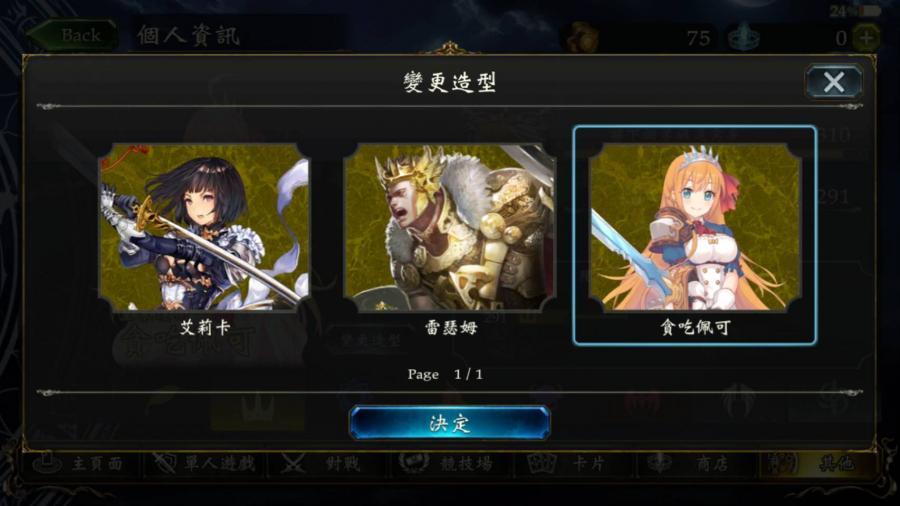Select the 雷瑟姆 character portrait
This screenshot has height=506, width=900.
click(x=450, y=227)
